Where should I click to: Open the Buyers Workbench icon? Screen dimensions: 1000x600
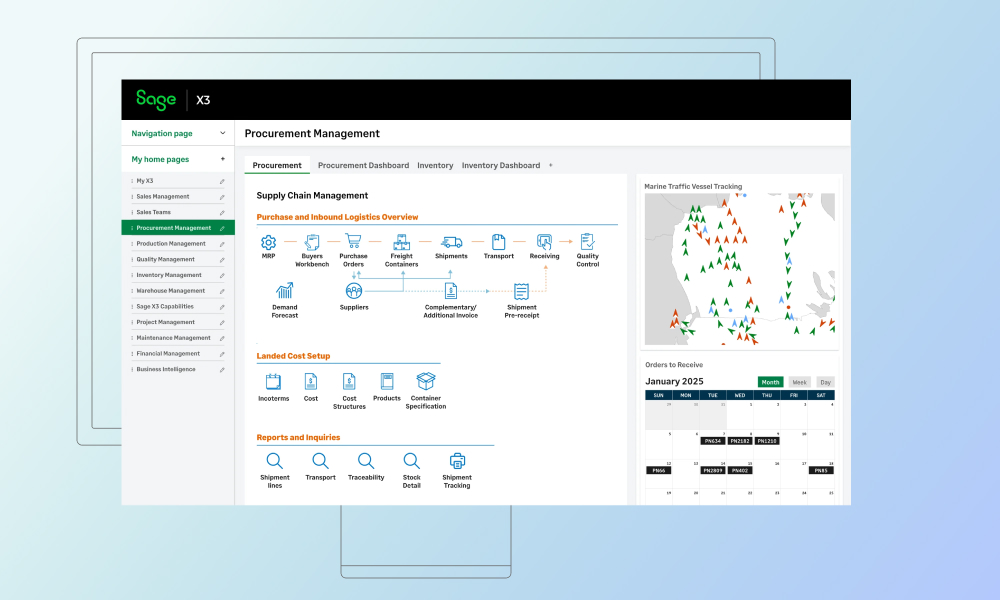tap(312, 242)
